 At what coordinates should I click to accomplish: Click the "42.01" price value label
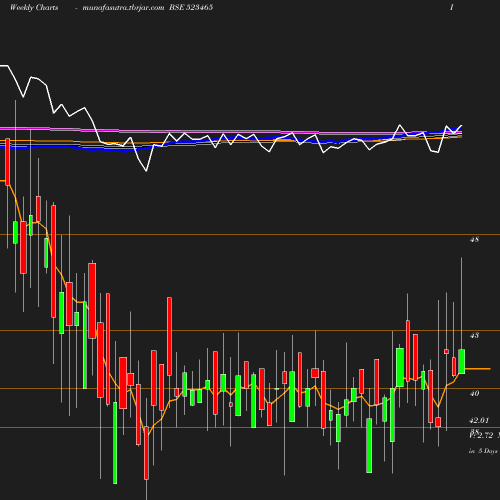coord(479,420)
